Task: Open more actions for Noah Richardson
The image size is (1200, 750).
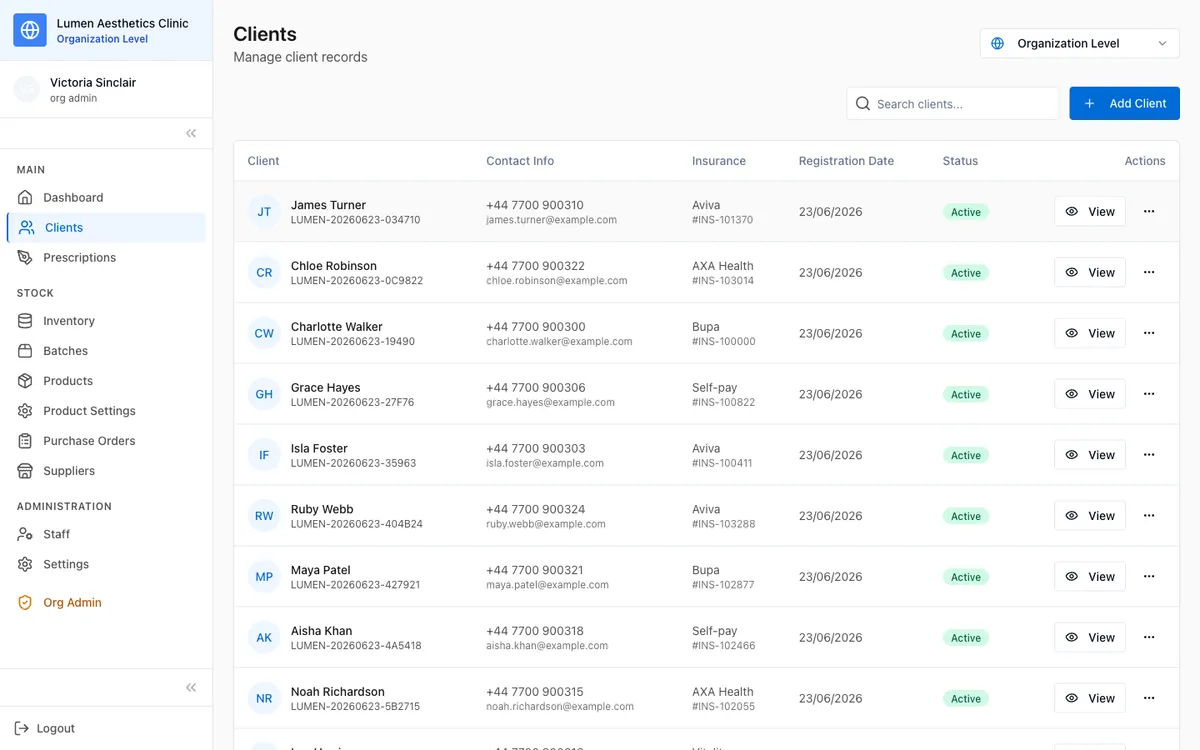Action: point(1149,698)
